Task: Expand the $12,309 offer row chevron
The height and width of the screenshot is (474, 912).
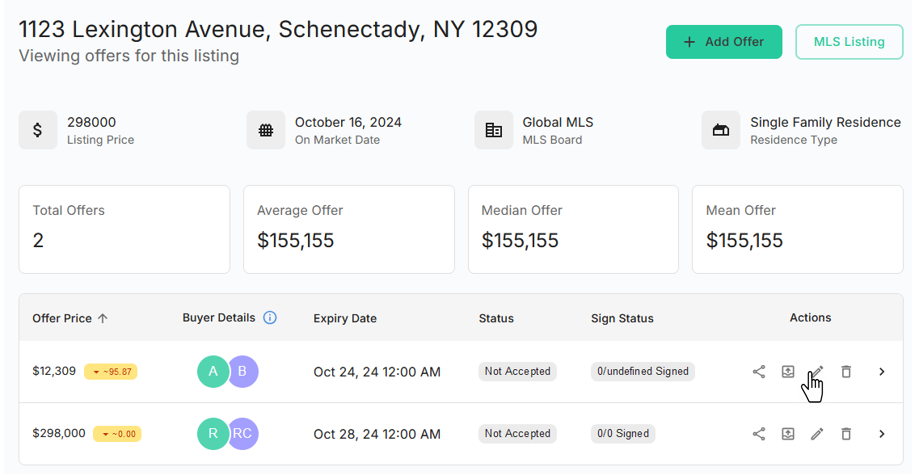Action: point(882,372)
